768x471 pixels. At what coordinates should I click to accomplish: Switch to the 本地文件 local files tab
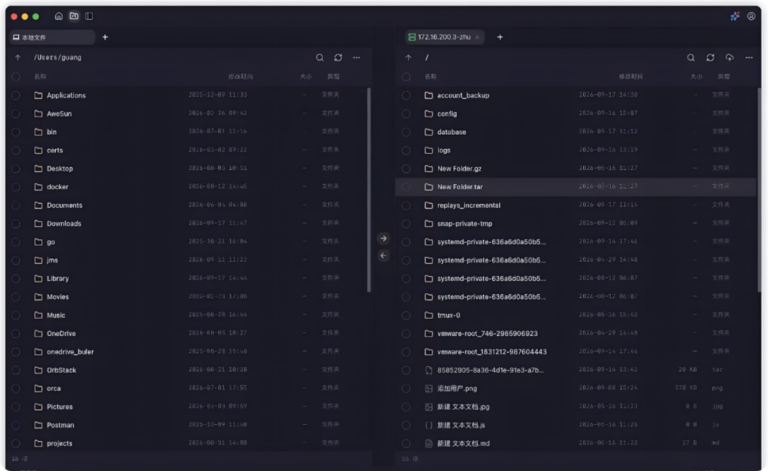[x=52, y=37]
